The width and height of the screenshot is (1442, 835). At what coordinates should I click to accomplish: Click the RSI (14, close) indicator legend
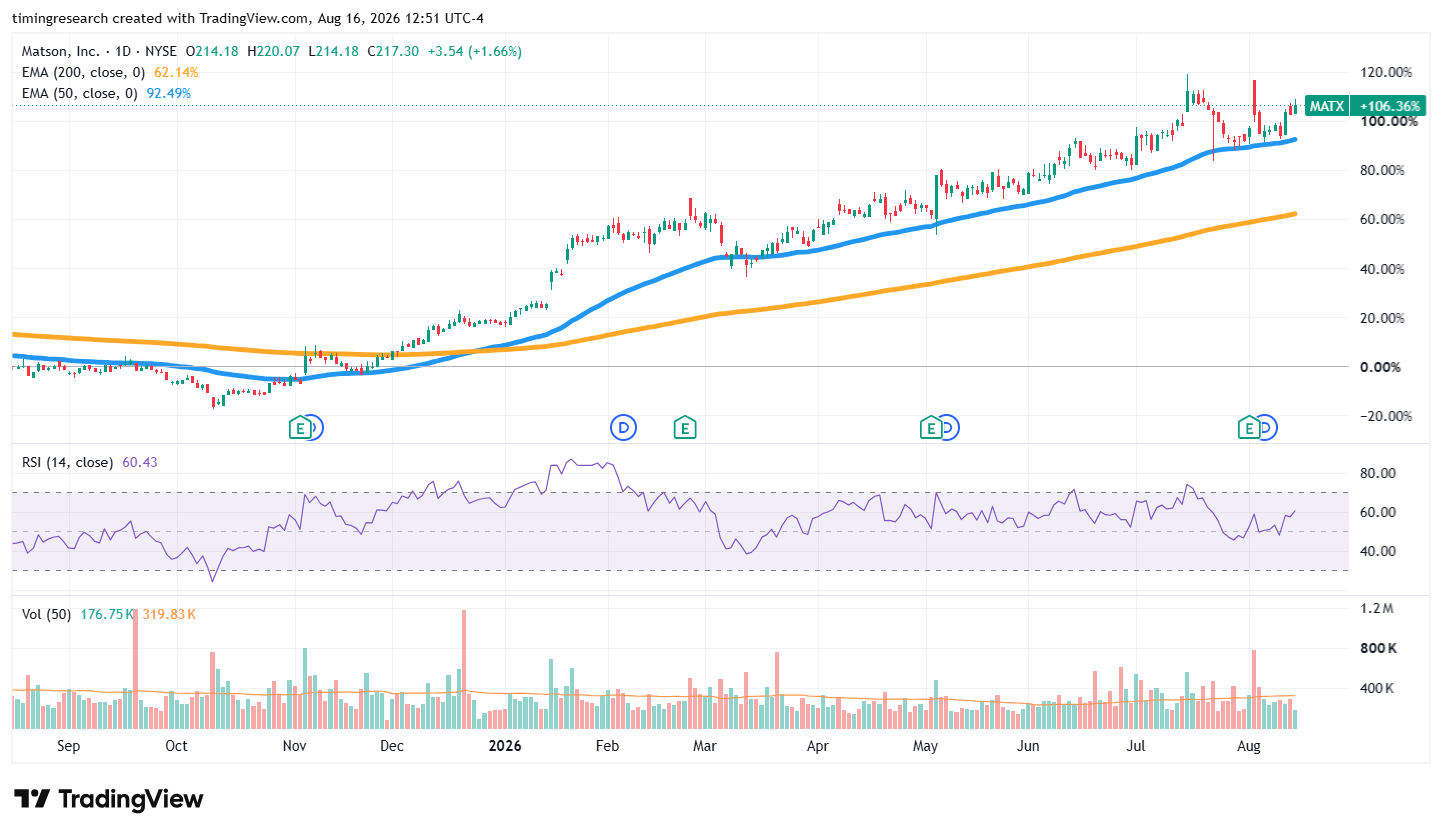pos(68,462)
